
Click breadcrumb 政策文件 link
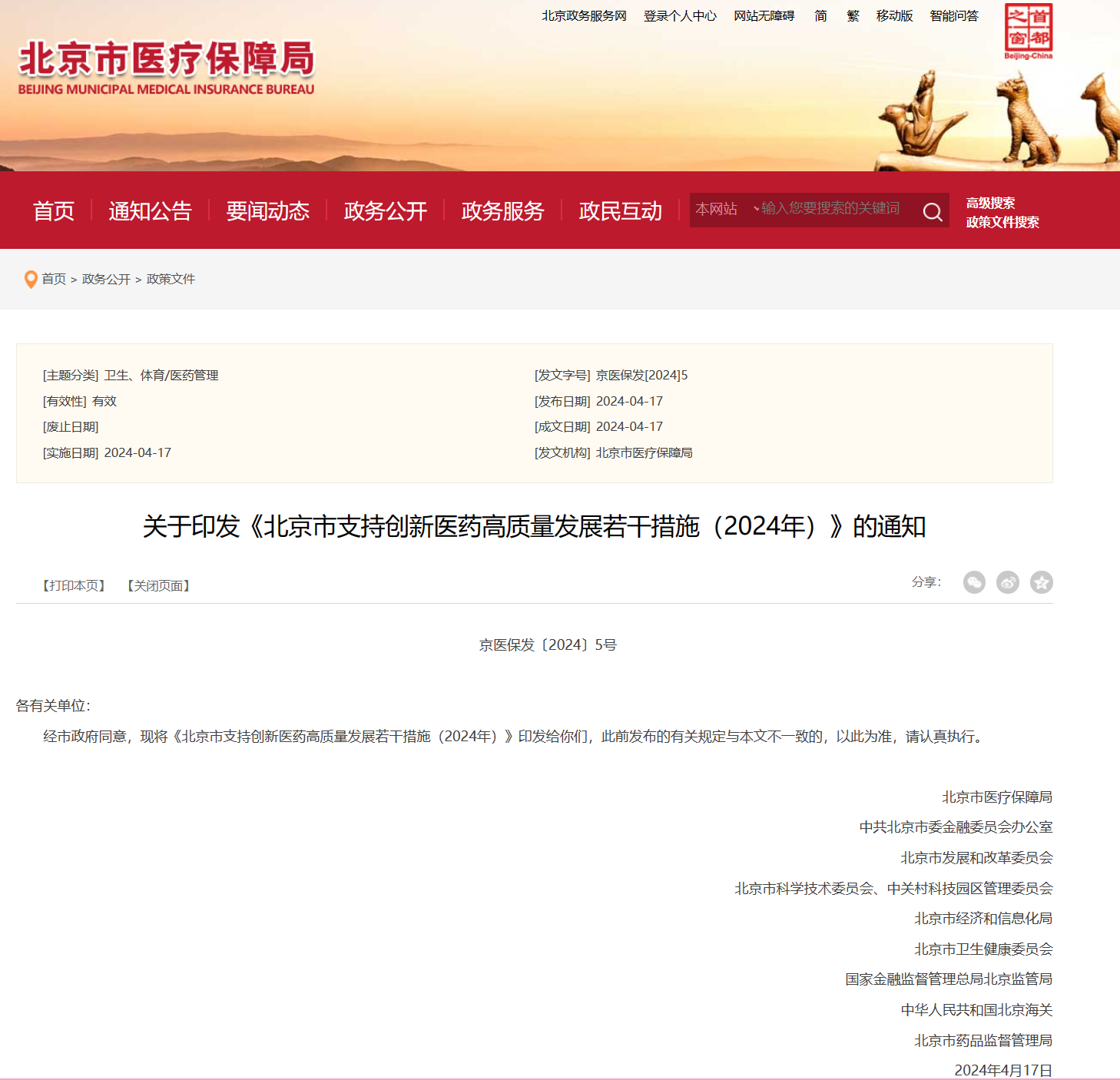point(171,279)
